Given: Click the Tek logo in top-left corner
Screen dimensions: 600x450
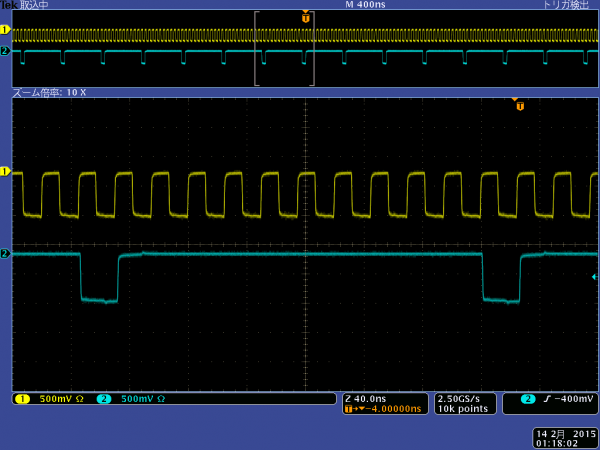Looking at the screenshot, I should click(x=8, y=5).
